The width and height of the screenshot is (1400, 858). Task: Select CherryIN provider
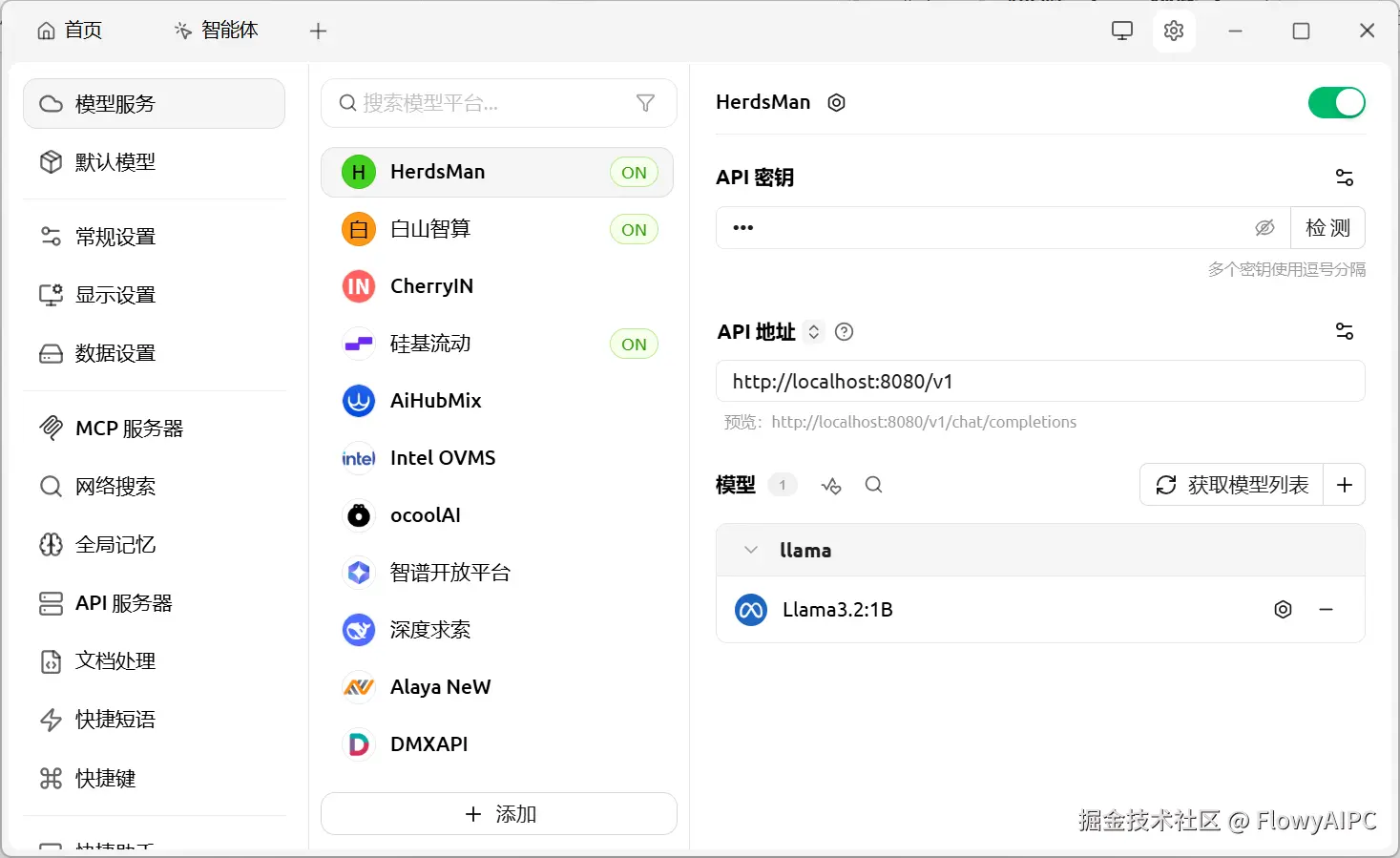497,286
